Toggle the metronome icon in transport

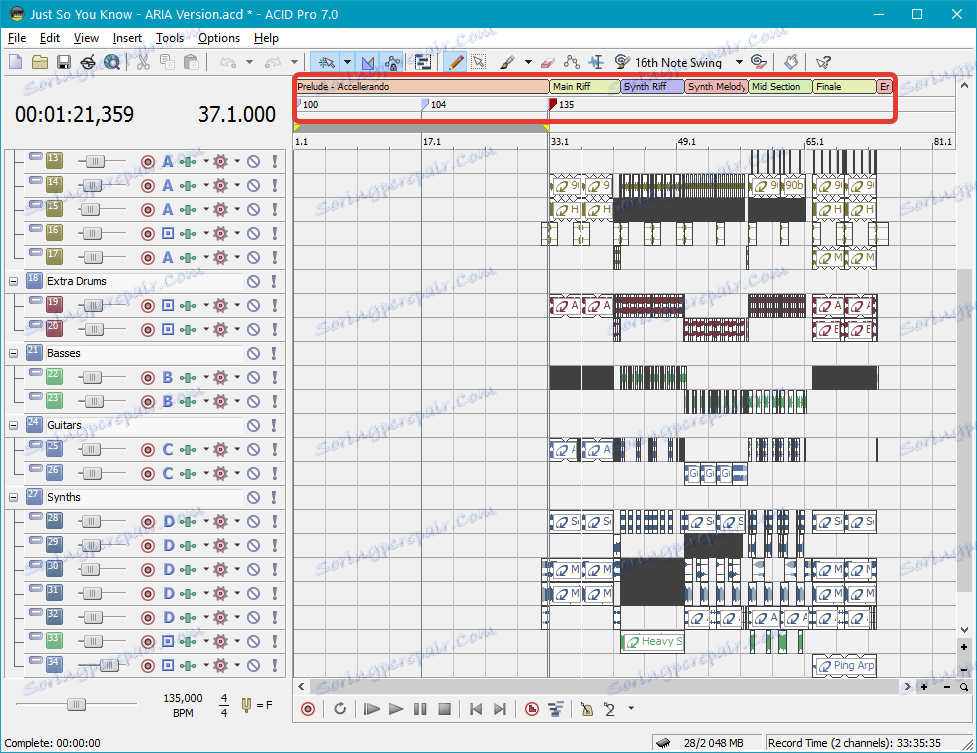coord(586,709)
